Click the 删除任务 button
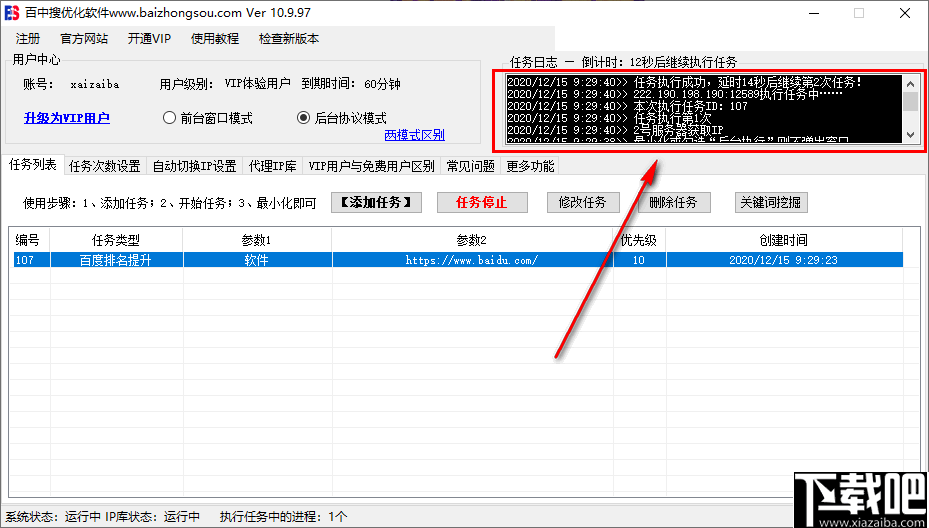 (674, 203)
